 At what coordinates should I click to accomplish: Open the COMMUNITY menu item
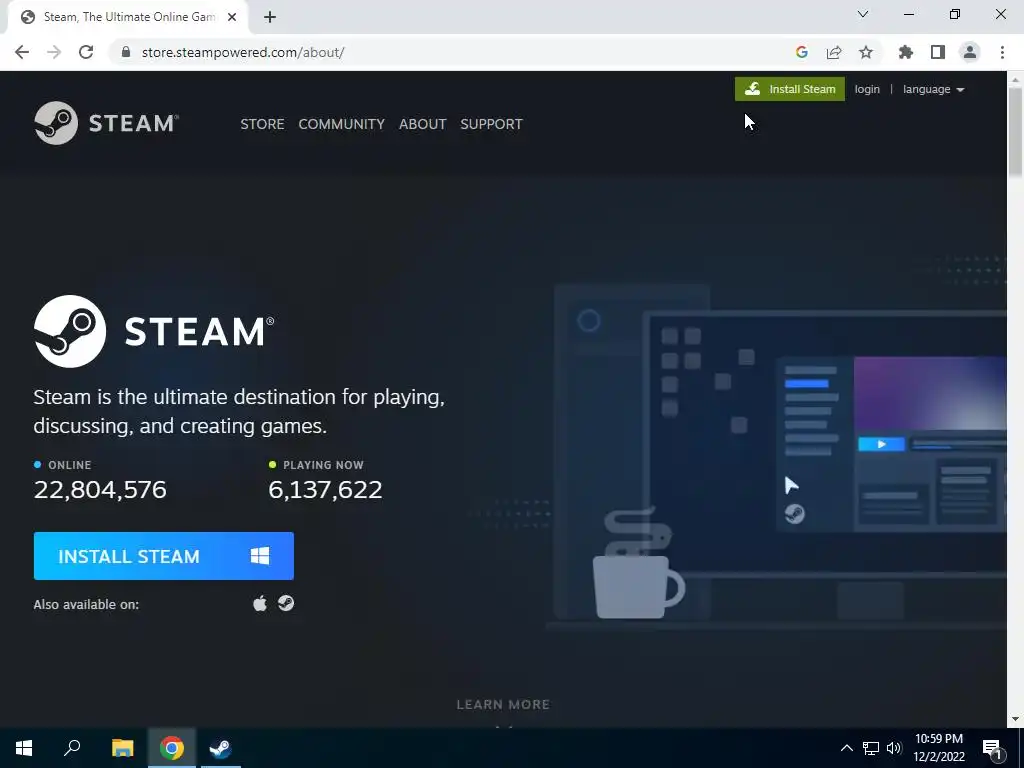342,124
